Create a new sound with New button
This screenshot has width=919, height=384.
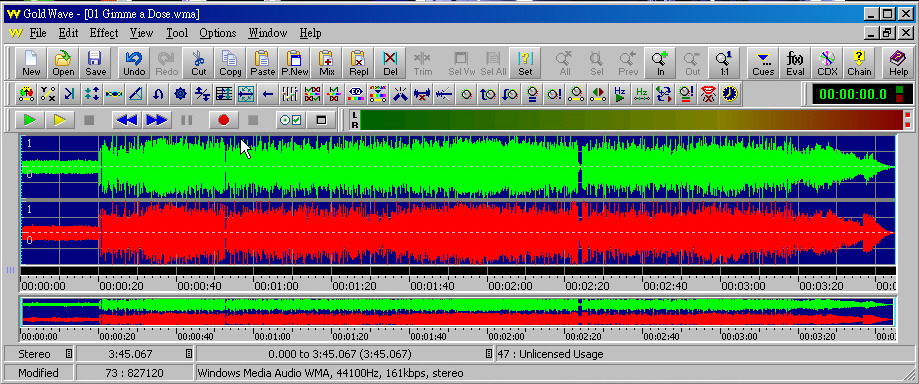(x=31, y=63)
